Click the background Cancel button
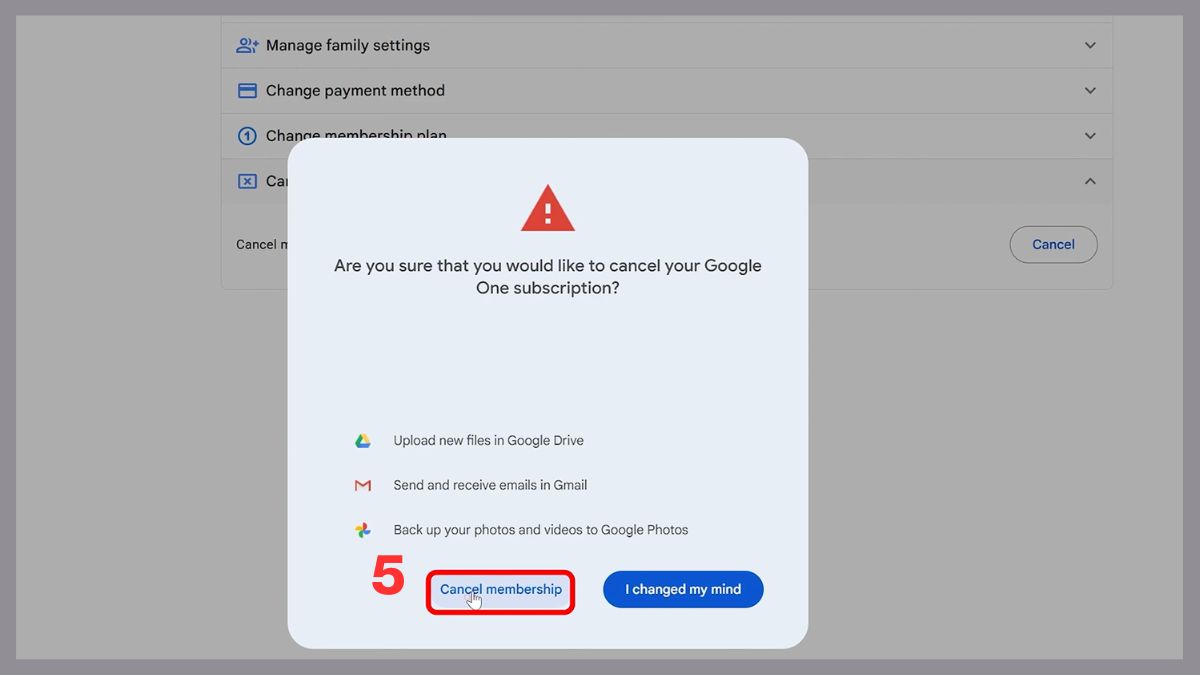The image size is (1200, 675). [1053, 244]
